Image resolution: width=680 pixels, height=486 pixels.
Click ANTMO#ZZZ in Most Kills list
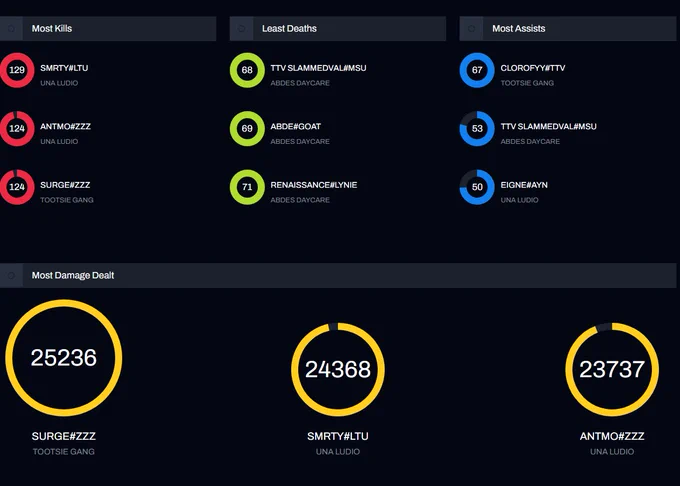click(65, 127)
